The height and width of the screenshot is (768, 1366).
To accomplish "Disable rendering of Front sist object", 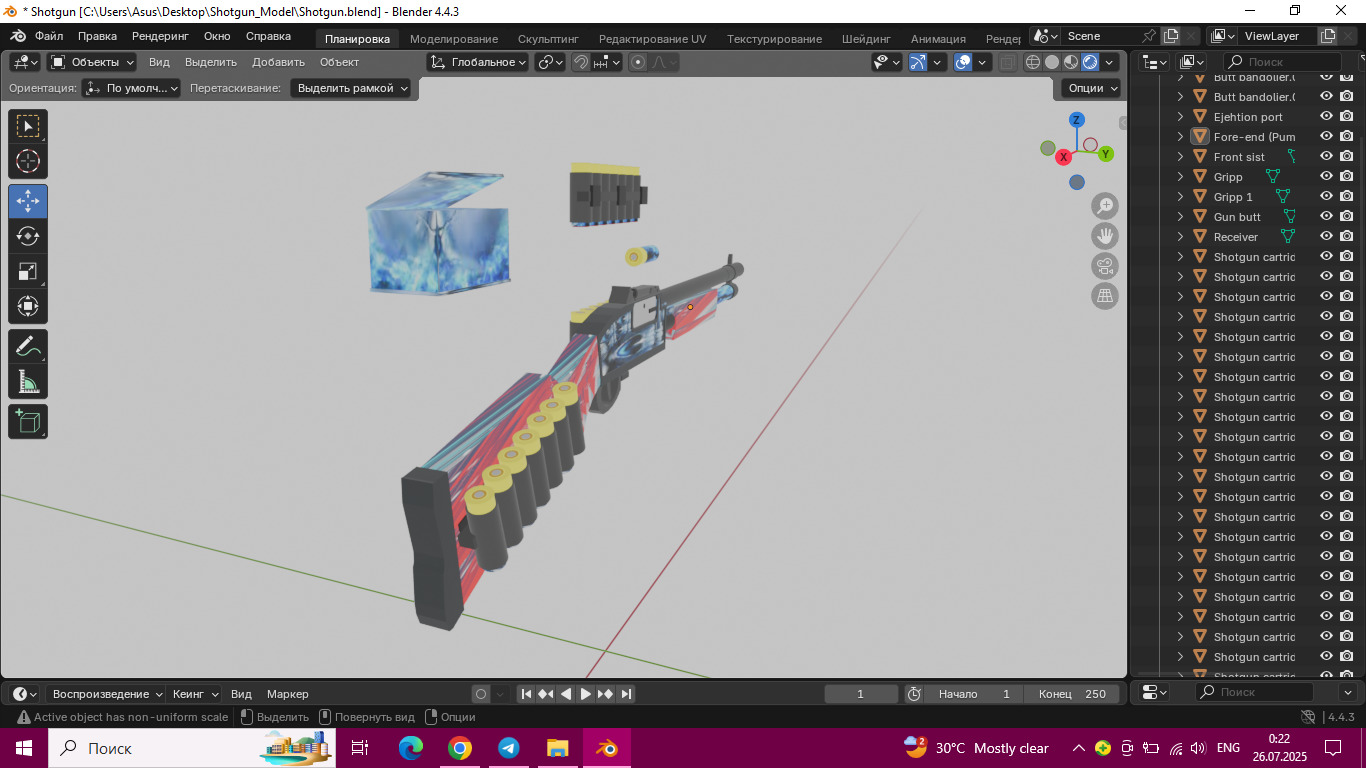I will [x=1347, y=157].
